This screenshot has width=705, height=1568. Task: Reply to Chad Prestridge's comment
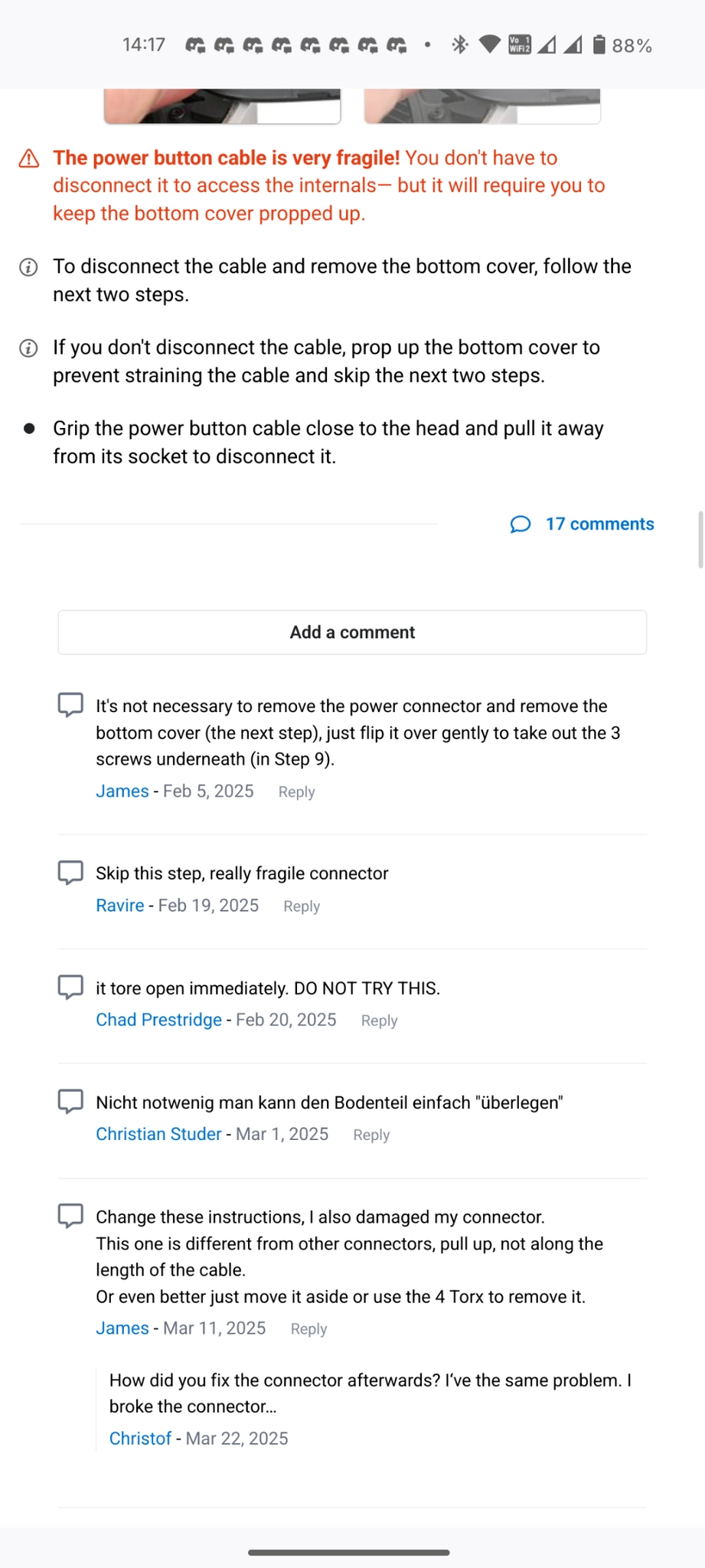[379, 1021]
